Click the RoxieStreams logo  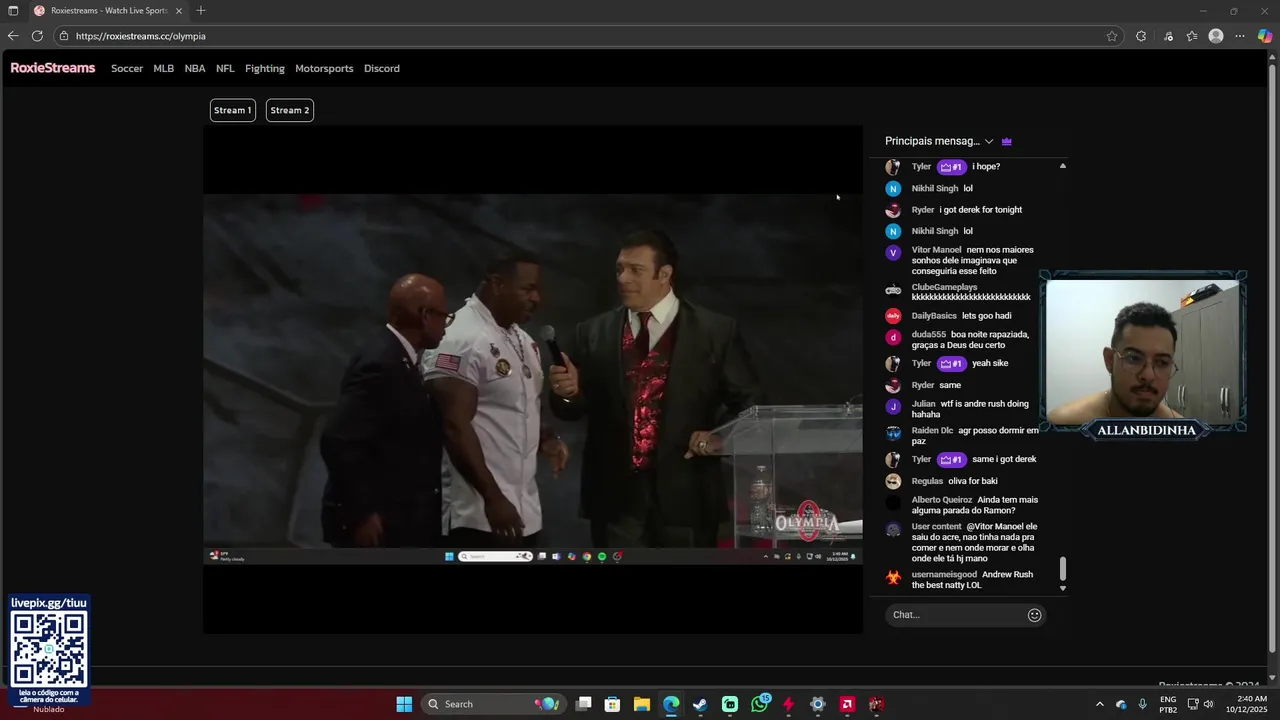click(53, 68)
